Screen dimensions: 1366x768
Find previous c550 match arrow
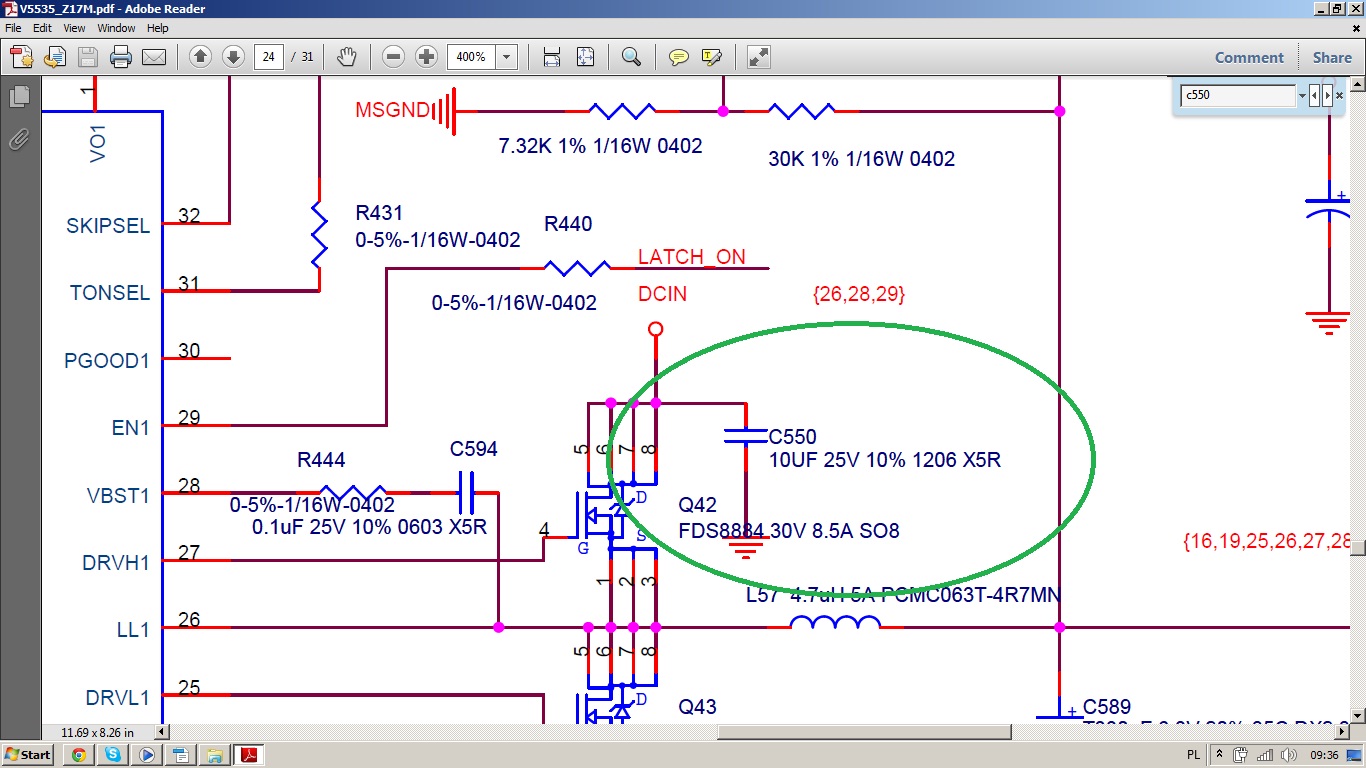[x=1315, y=96]
